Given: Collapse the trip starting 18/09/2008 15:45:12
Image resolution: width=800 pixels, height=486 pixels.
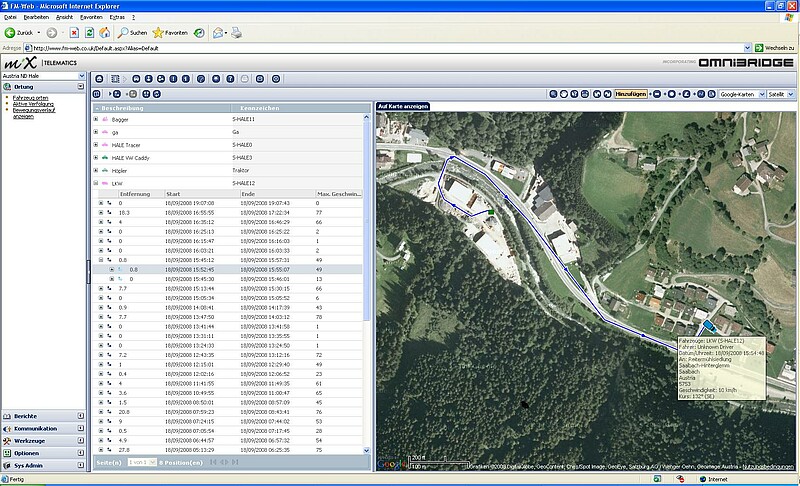Looking at the screenshot, I should click(101, 260).
